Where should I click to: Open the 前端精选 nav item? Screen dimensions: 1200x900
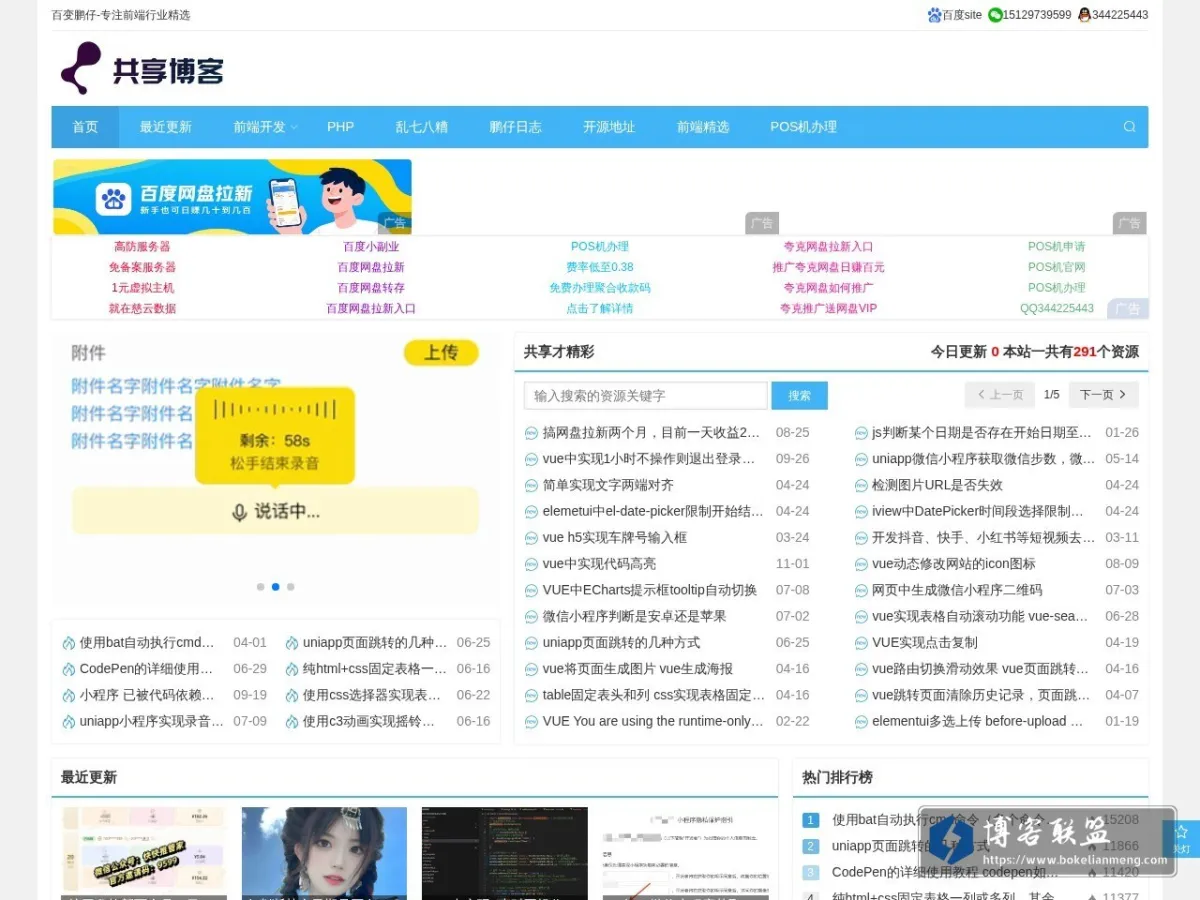pos(703,127)
